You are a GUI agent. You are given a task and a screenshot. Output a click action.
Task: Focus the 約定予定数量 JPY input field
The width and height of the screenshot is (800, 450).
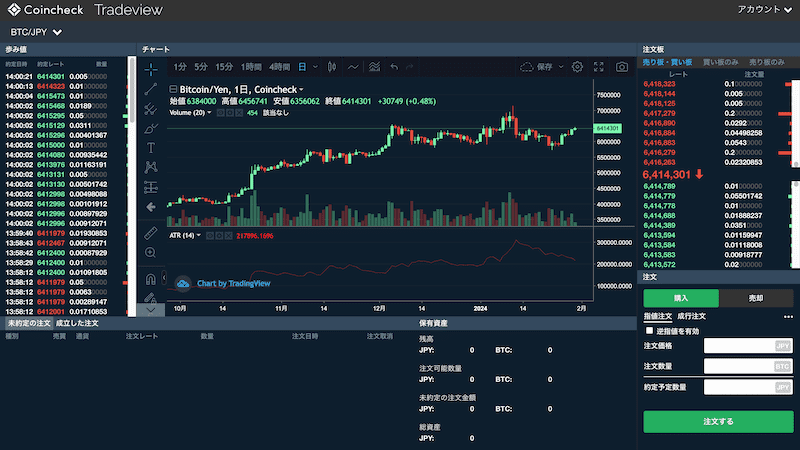click(748, 387)
